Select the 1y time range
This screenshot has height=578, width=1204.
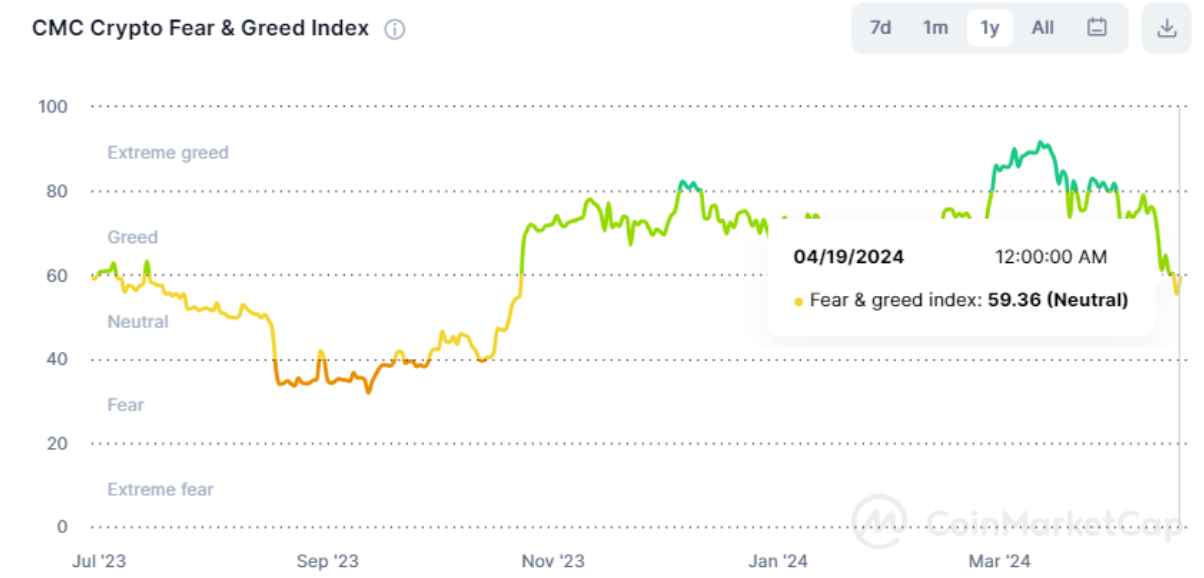pos(989,28)
